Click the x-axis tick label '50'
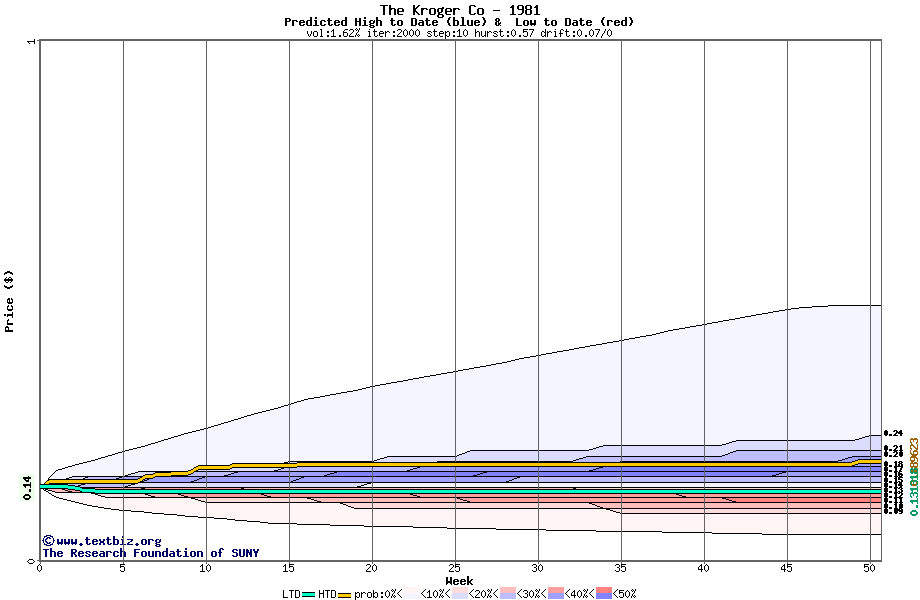920x600 pixels. [x=870, y=568]
